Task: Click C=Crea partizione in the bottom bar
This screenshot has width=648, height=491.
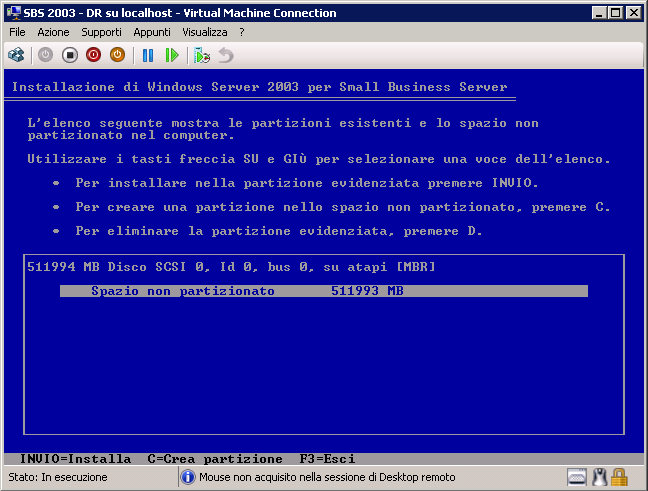Action: point(215,459)
